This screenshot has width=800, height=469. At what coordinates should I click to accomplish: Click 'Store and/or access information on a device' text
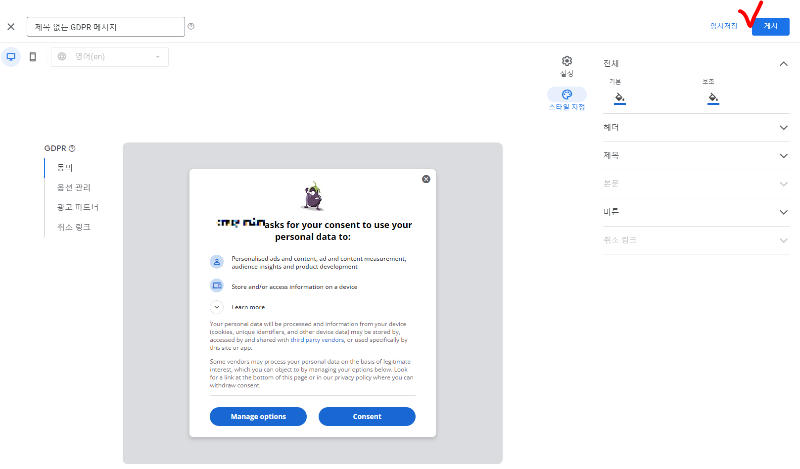[294, 287]
